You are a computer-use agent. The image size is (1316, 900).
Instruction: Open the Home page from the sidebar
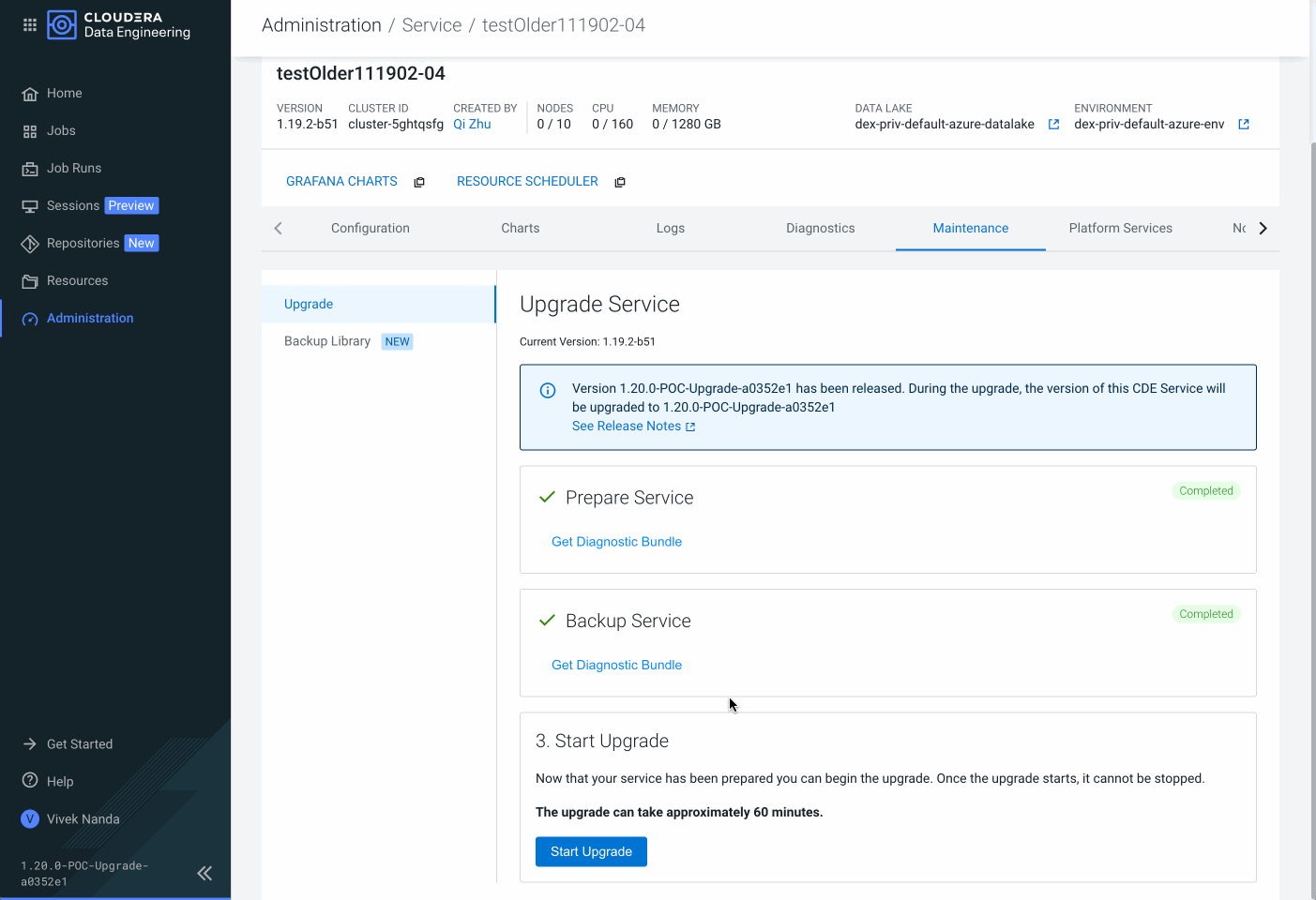tap(64, 93)
